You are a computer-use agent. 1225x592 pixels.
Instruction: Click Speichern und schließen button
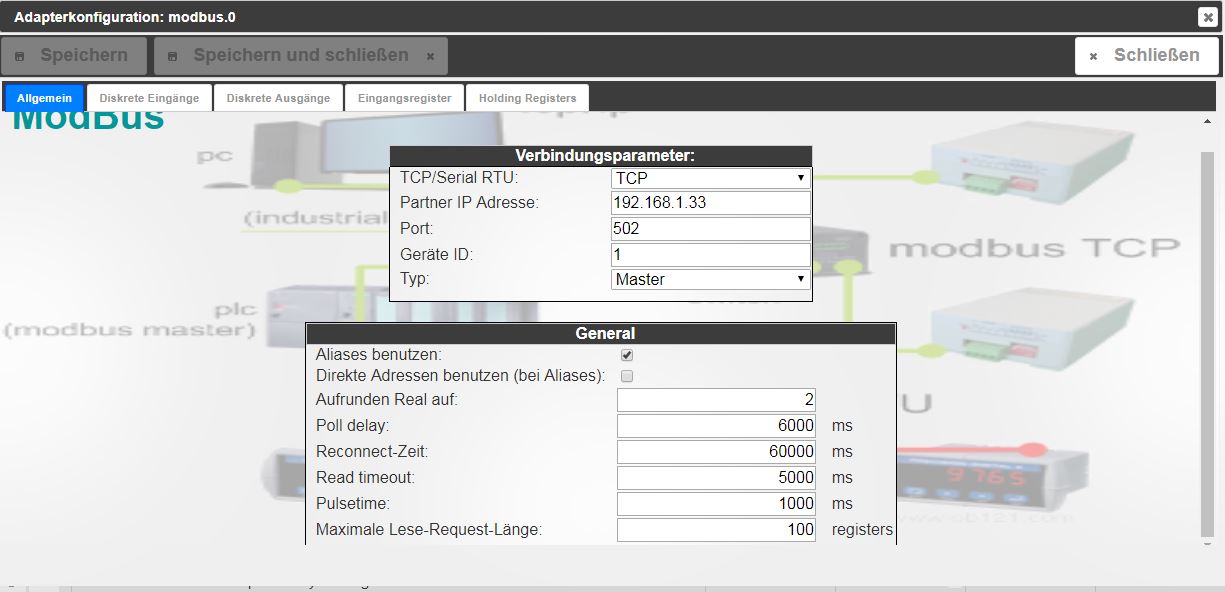(x=301, y=56)
